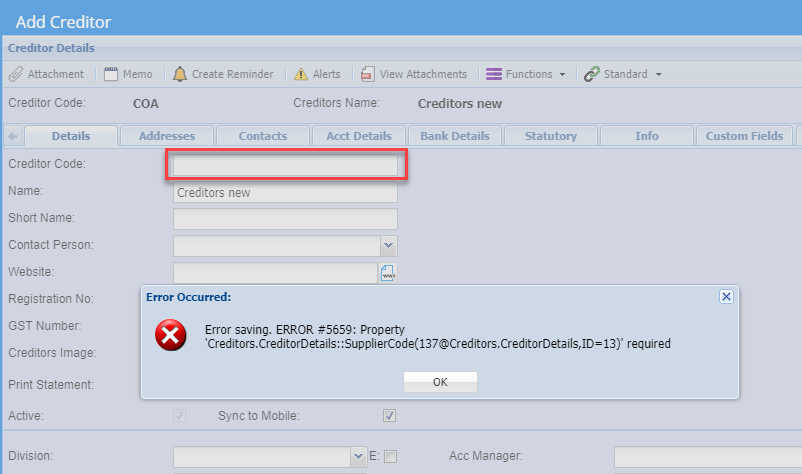This screenshot has width=802, height=474.
Task: Click the Error saving message text
Action: 438,336
